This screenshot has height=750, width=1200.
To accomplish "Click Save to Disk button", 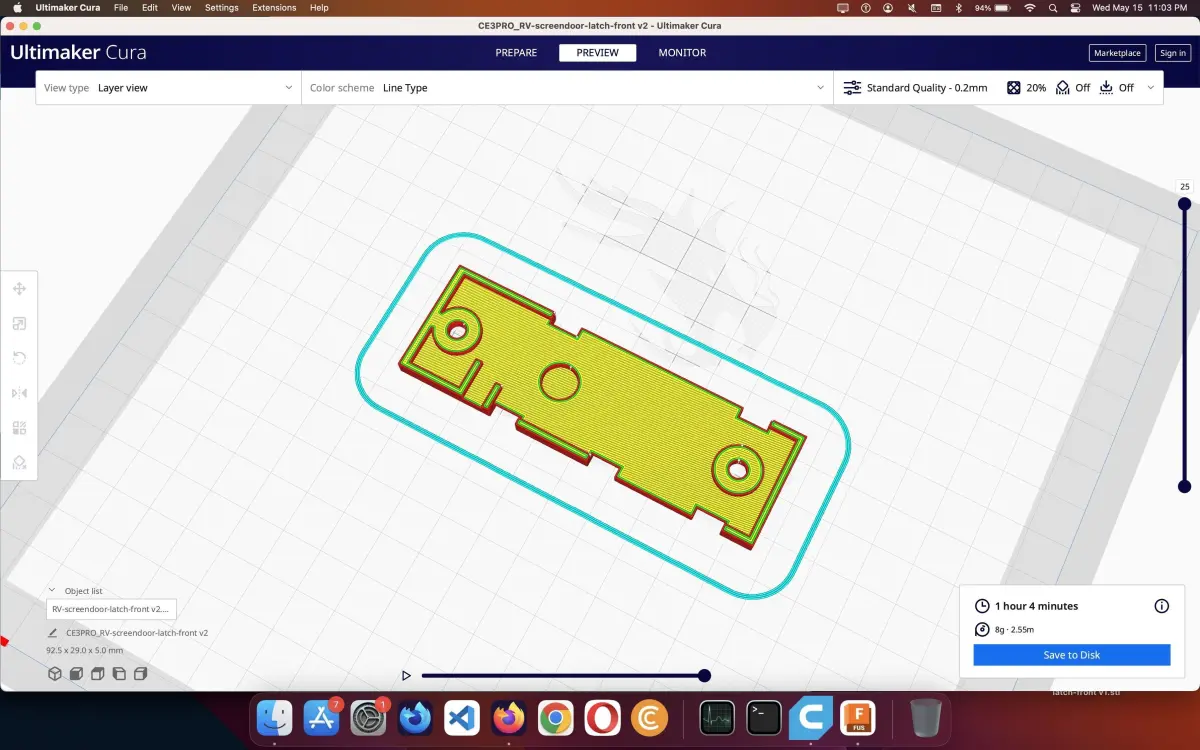I will [1072, 655].
